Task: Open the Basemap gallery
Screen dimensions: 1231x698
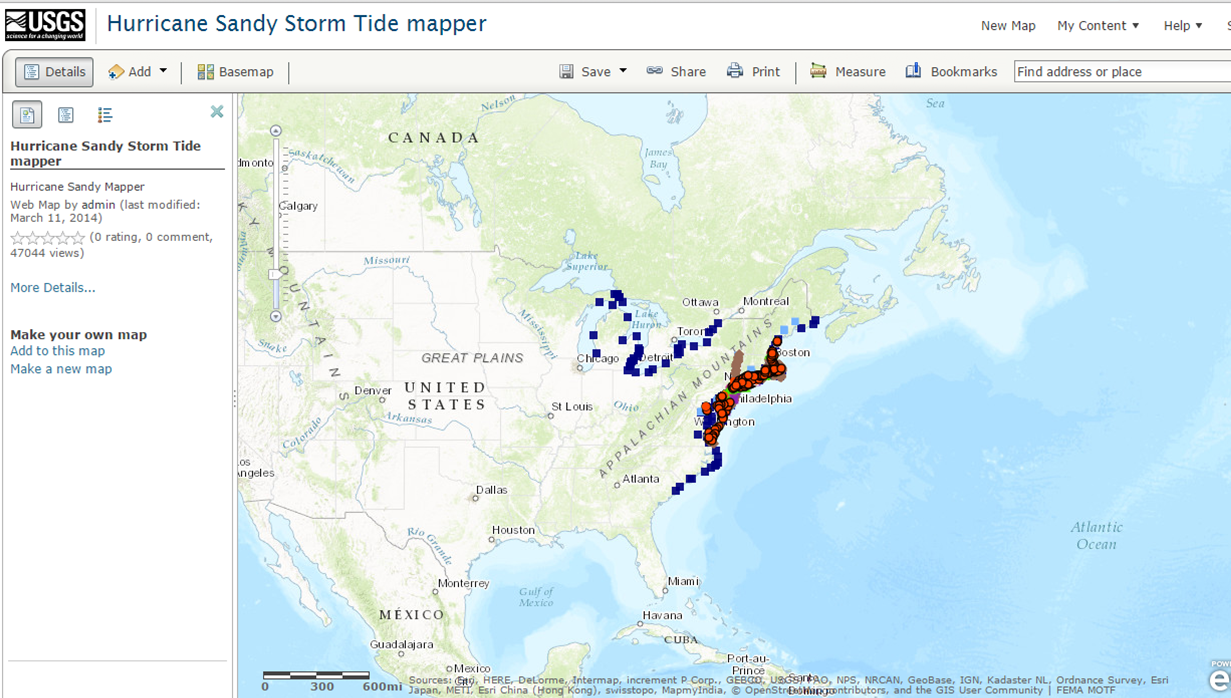Action: pyautogui.click(x=236, y=71)
